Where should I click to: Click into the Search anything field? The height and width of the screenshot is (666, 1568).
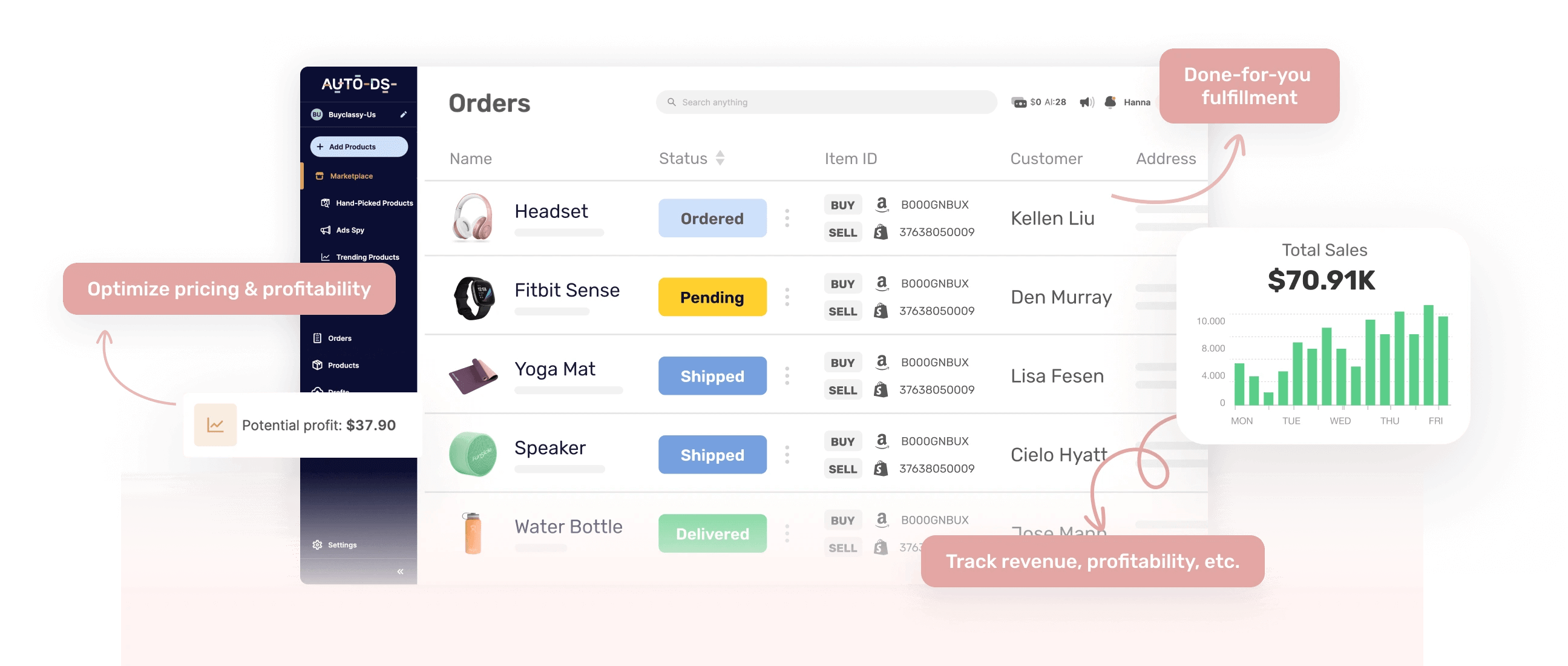826,102
